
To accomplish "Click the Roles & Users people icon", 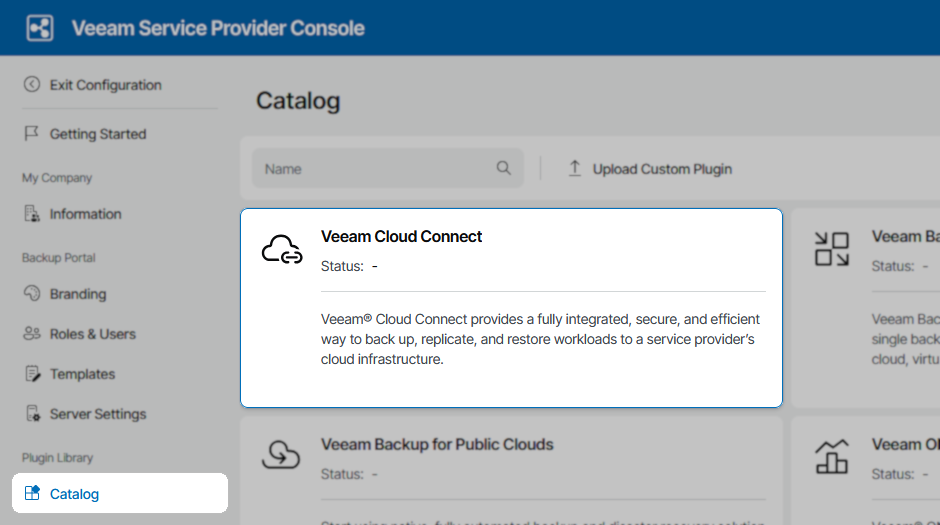I will [x=32, y=333].
